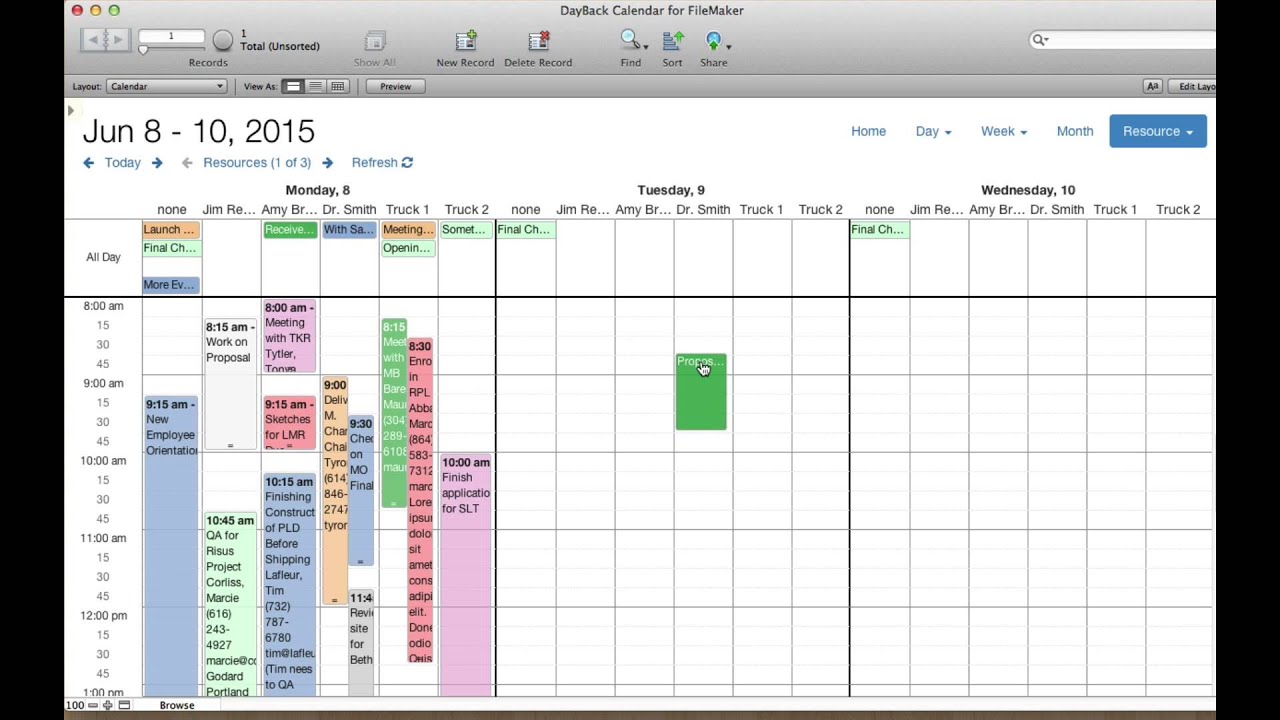Screen dimensions: 1280x720
Task: Click the zoom level 100 box
Action: [x=75, y=705]
